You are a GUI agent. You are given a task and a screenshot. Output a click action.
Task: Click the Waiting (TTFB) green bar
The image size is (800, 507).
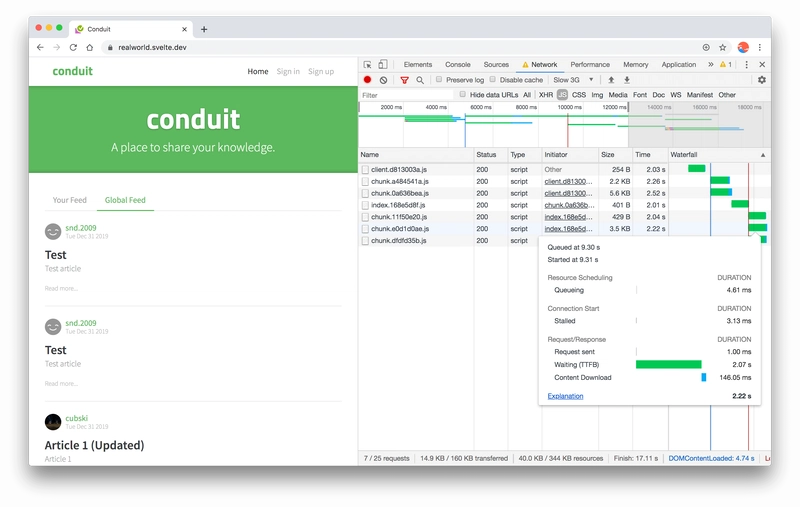click(x=668, y=364)
